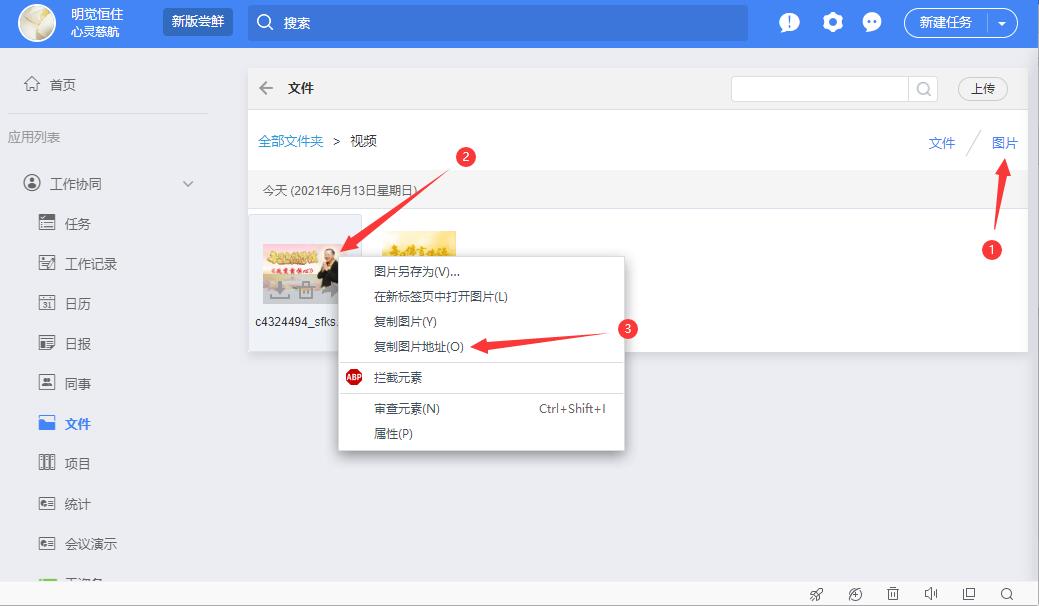Screen dimensions: 1039x606
Task: Click the 会议演示 icon
Action: (x=46, y=543)
